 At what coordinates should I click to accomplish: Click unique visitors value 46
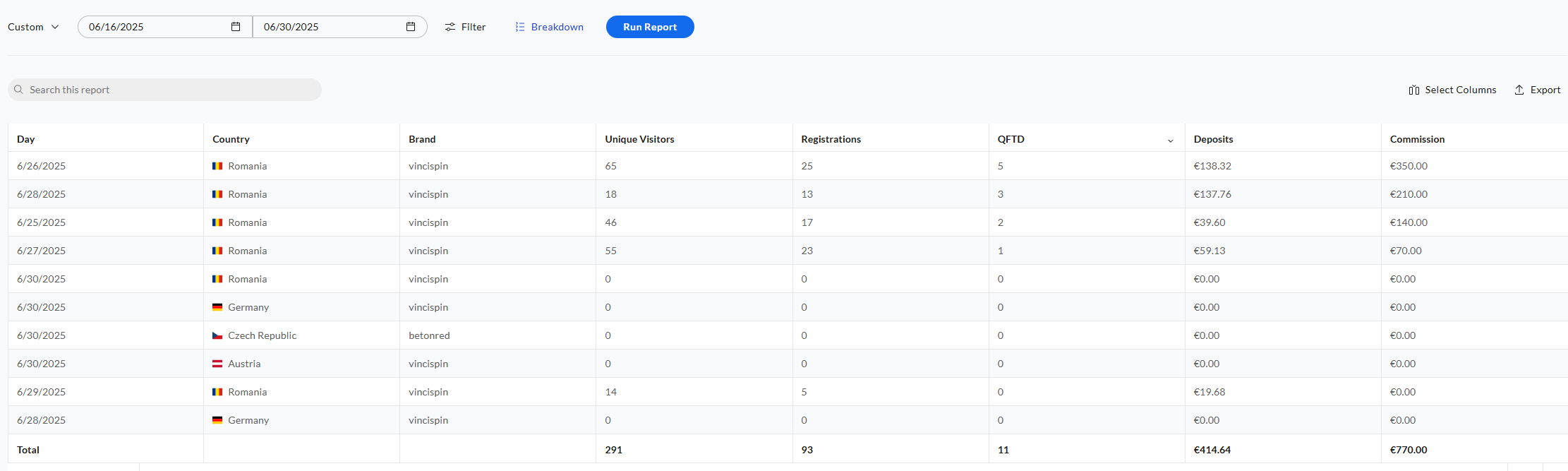611,222
